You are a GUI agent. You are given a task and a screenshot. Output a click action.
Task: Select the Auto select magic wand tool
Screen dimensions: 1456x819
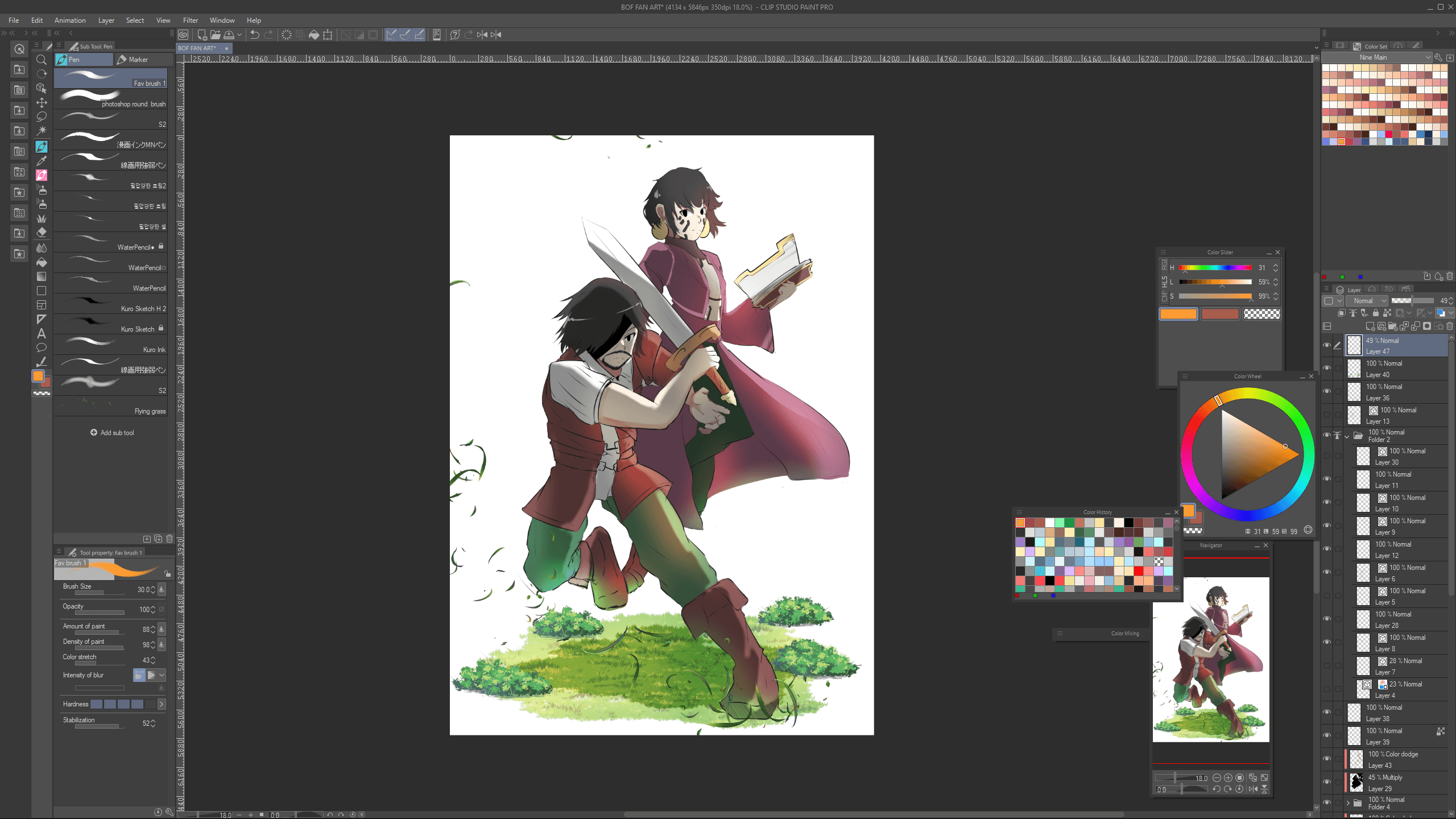pyautogui.click(x=42, y=131)
